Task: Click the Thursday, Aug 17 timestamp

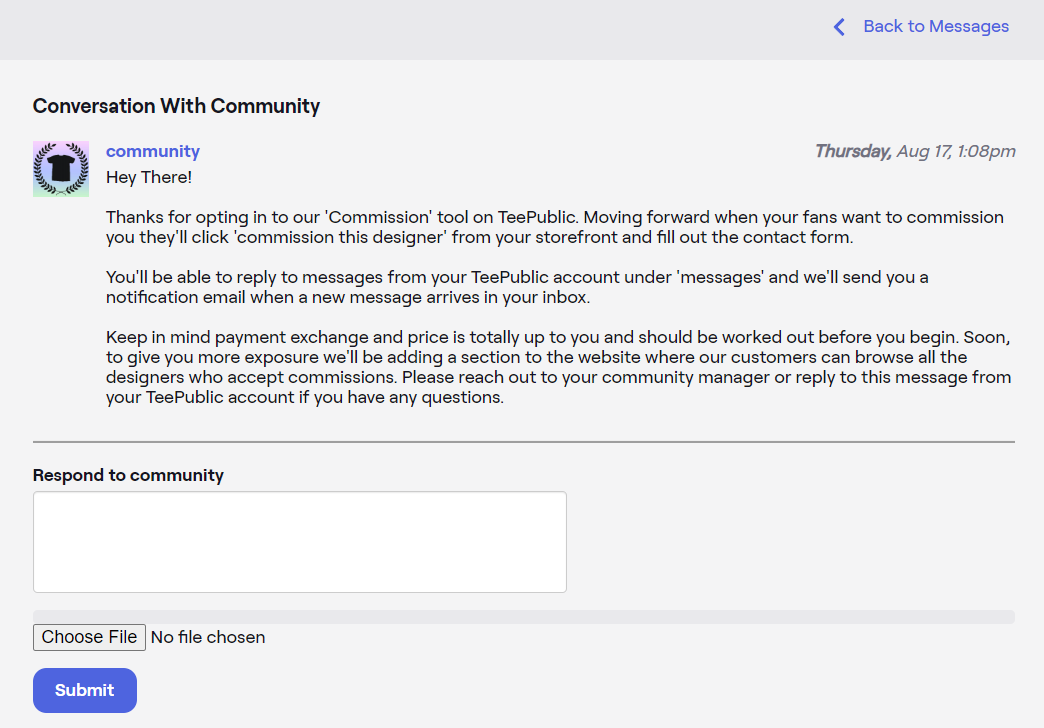Action: click(915, 151)
